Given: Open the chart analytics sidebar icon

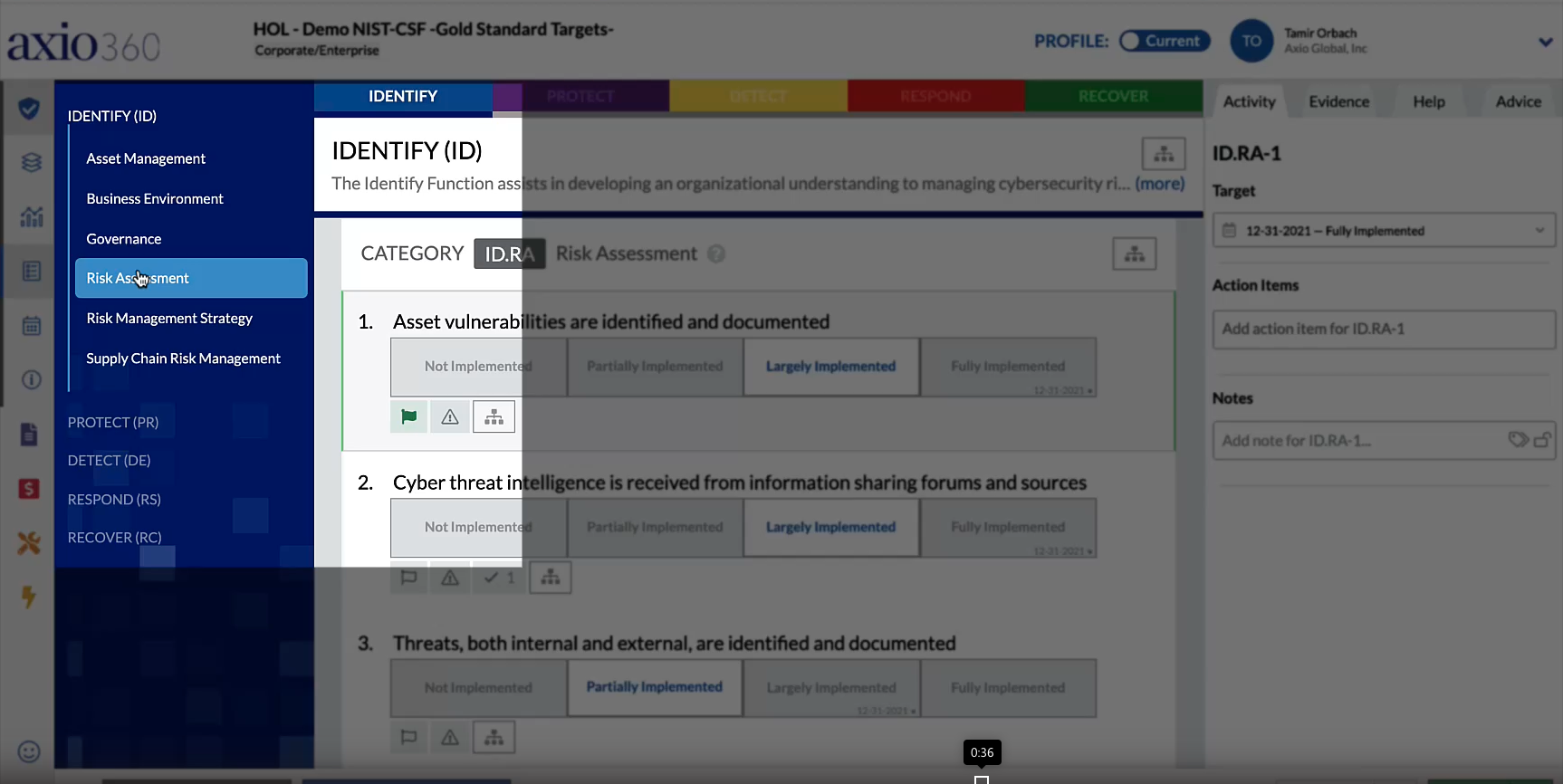Looking at the screenshot, I should pos(32,217).
